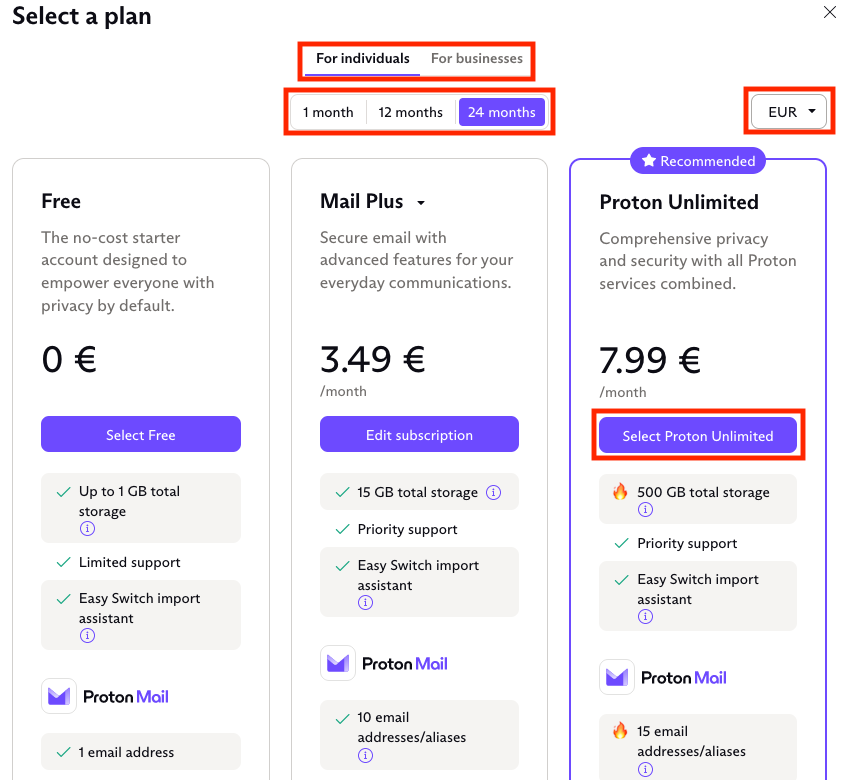851x780 pixels.
Task: Switch to the For businesses tab
Action: click(x=477, y=58)
